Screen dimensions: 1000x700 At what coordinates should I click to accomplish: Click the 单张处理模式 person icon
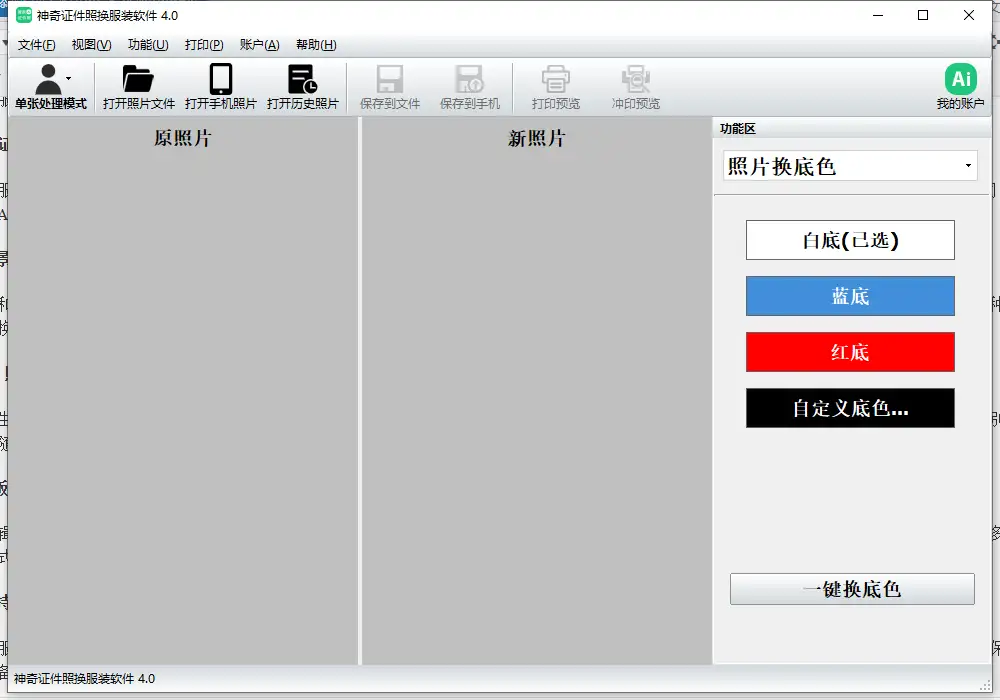pos(47,80)
